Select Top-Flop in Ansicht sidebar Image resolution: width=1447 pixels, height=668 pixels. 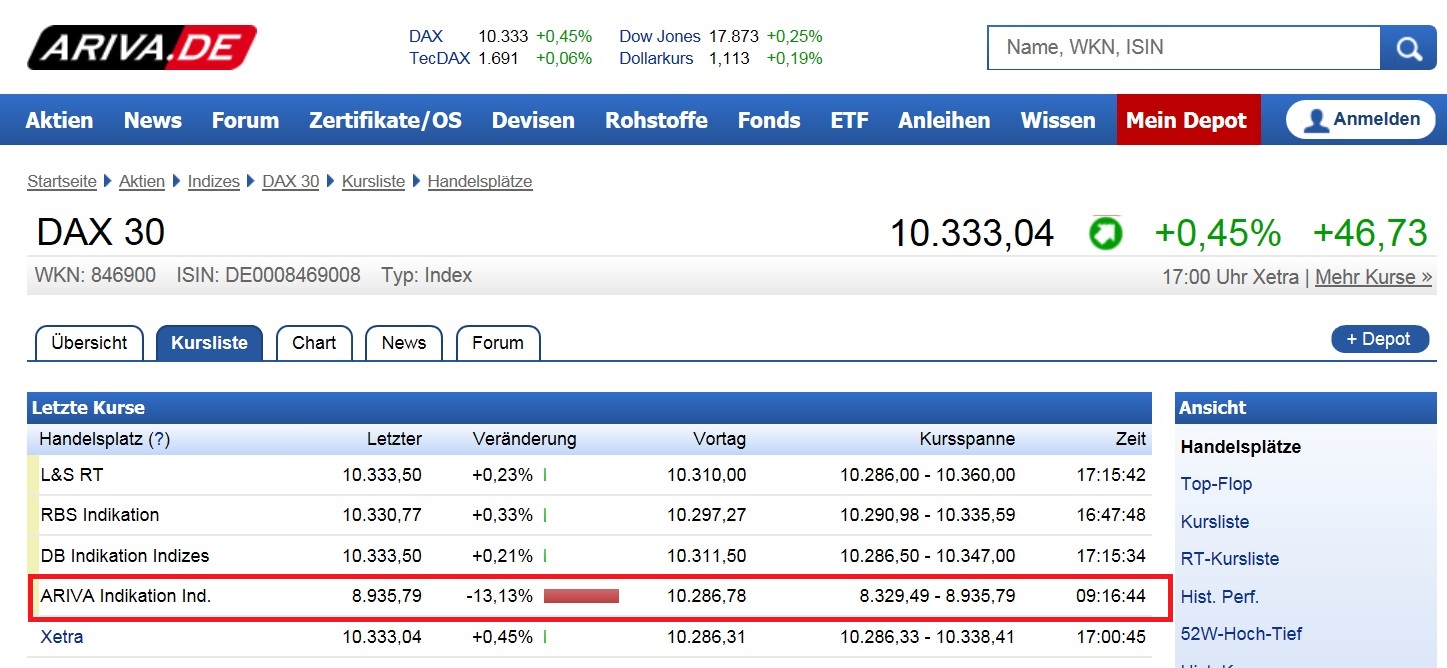click(1216, 484)
